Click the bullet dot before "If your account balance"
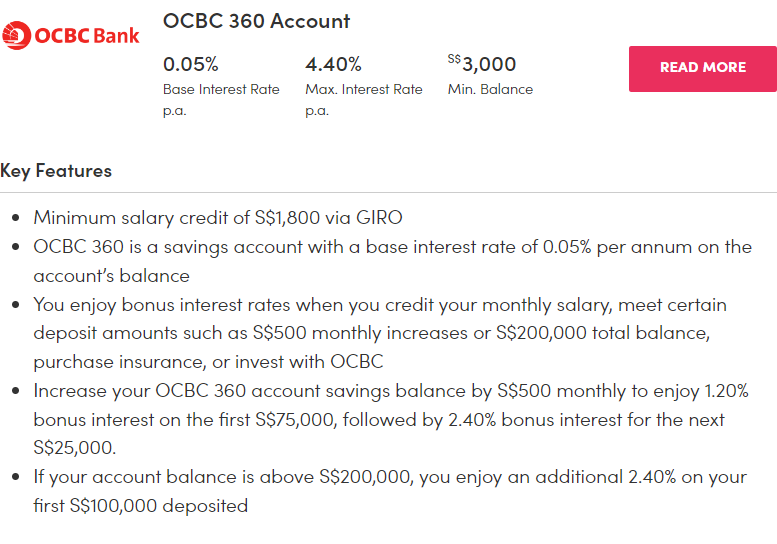This screenshot has height=544, width=777. (14, 478)
